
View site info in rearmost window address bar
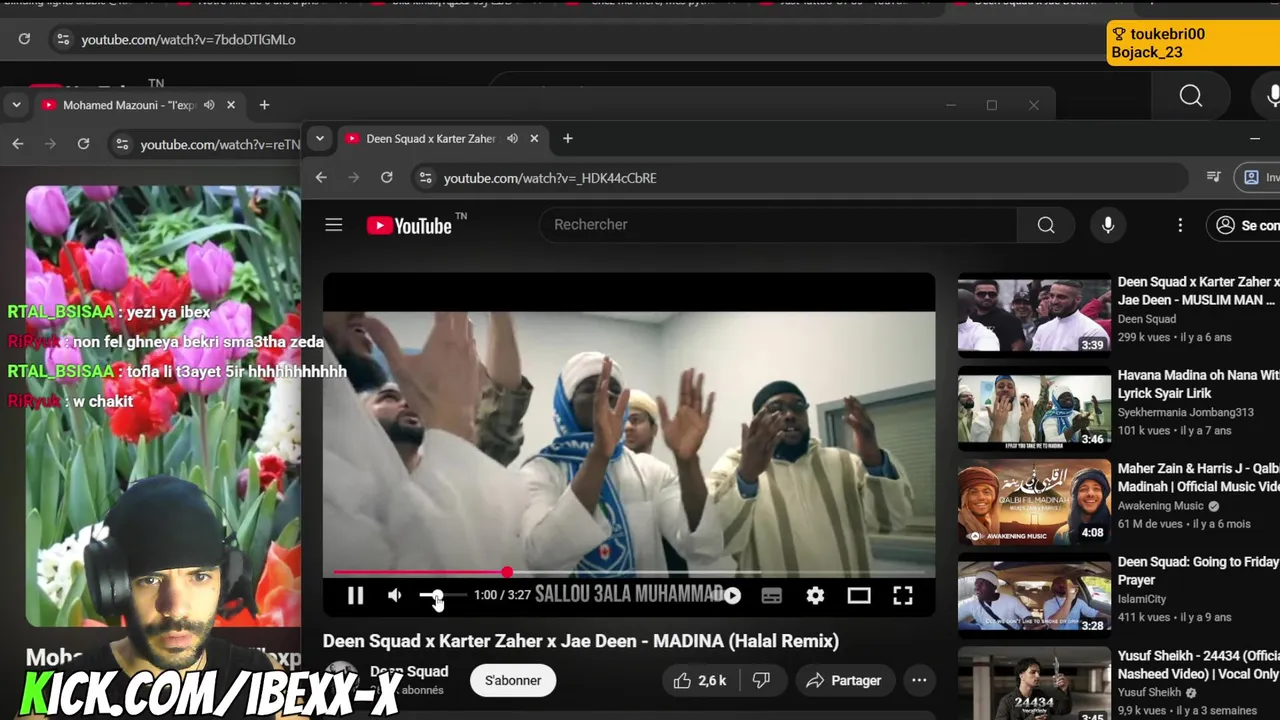click(x=63, y=40)
